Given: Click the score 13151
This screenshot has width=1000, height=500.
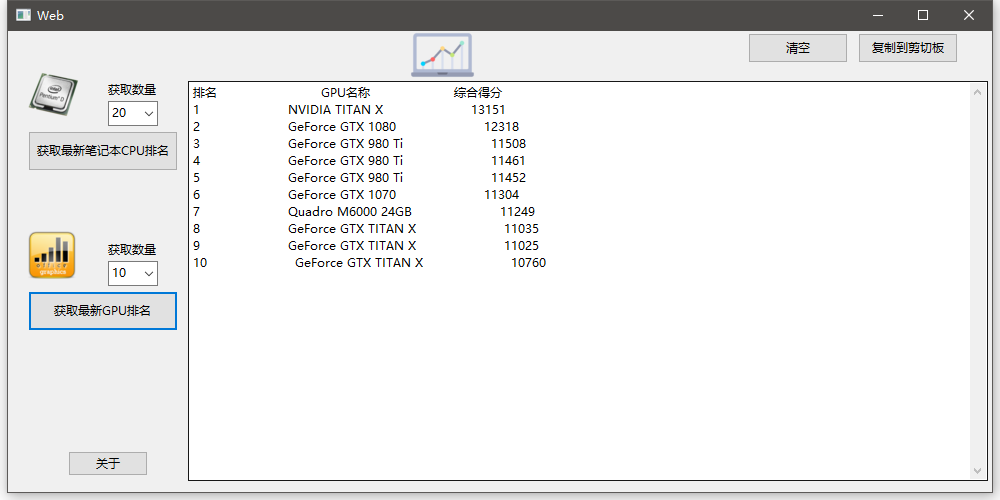Looking at the screenshot, I should 489,110.
